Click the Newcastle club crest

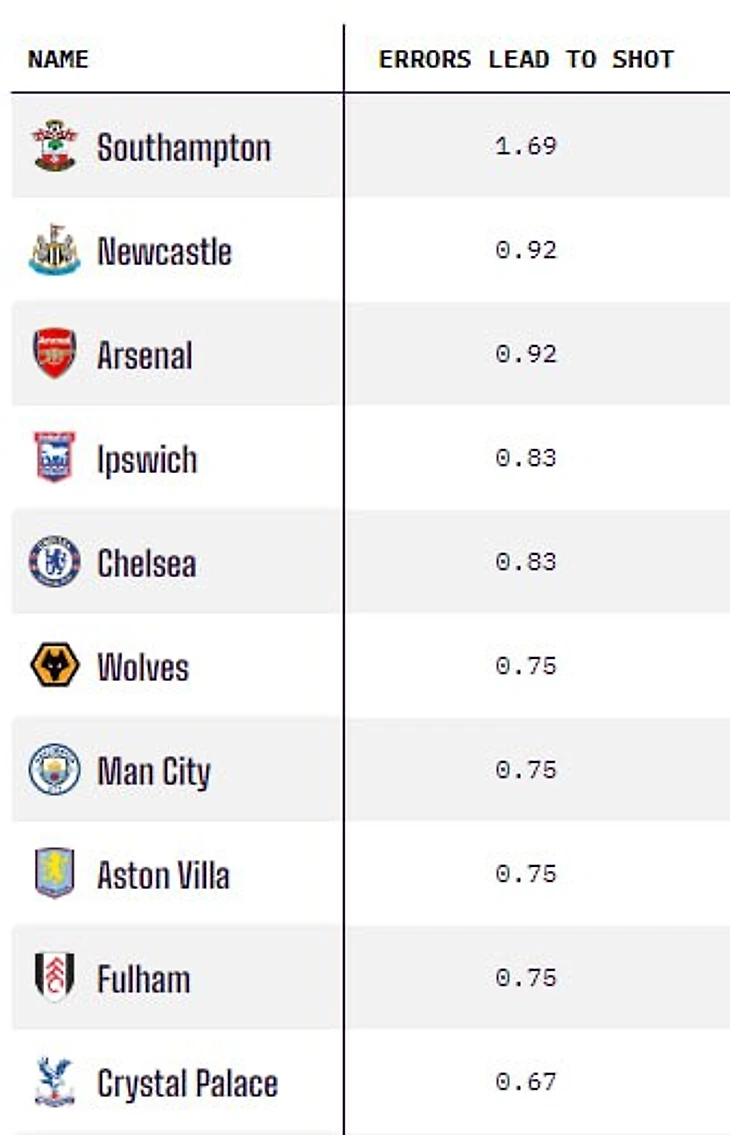54,251
